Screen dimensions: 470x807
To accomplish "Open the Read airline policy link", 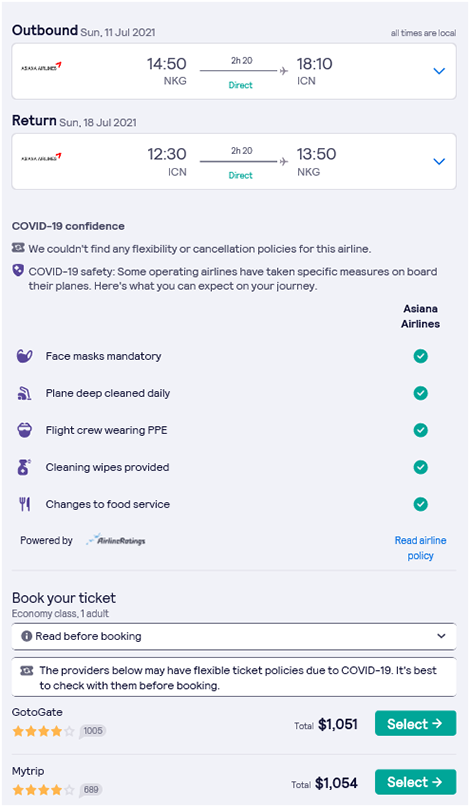I will point(421,548).
